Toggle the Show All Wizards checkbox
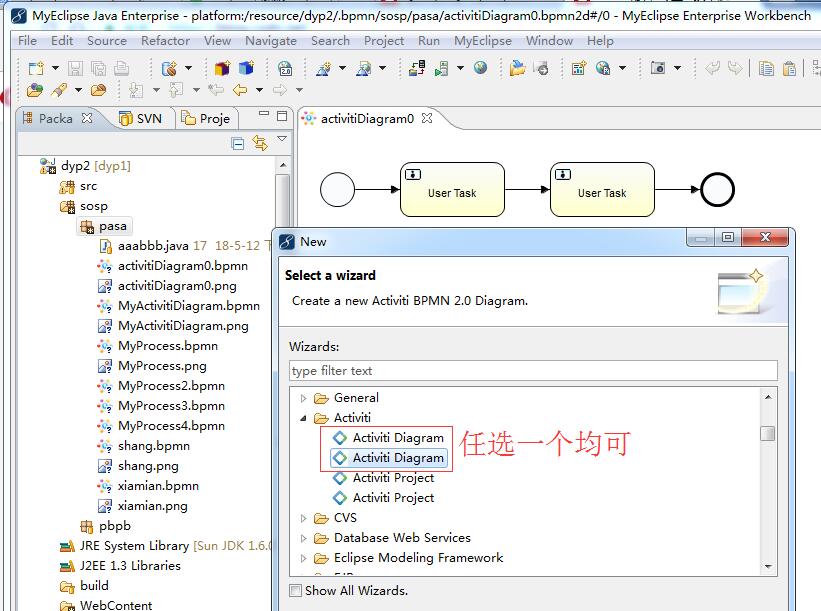The height and width of the screenshot is (611, 821). tap(296, 591)
